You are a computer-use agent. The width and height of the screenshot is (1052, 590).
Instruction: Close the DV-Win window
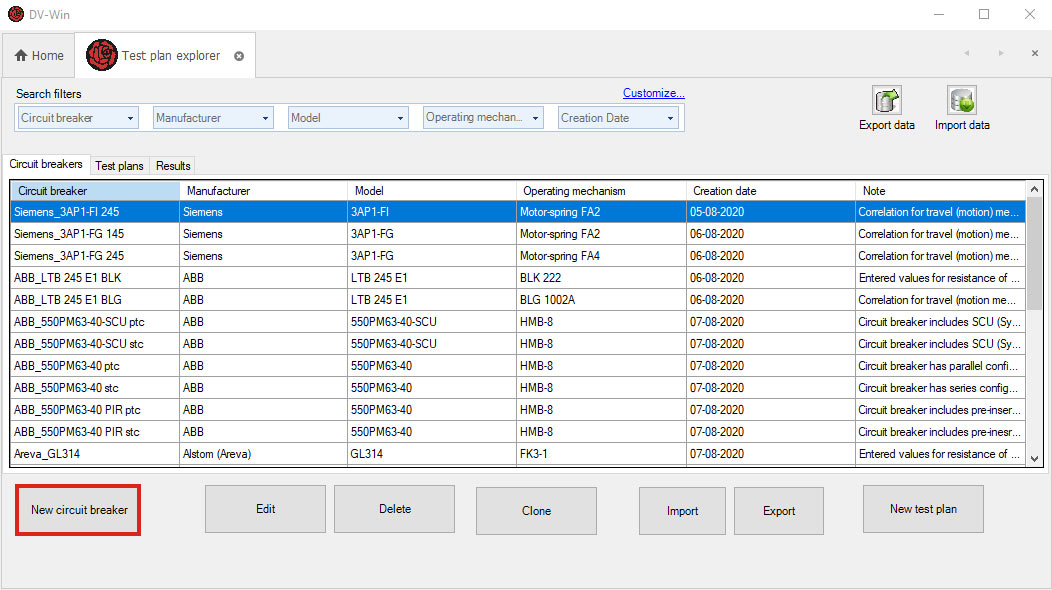1030,14
